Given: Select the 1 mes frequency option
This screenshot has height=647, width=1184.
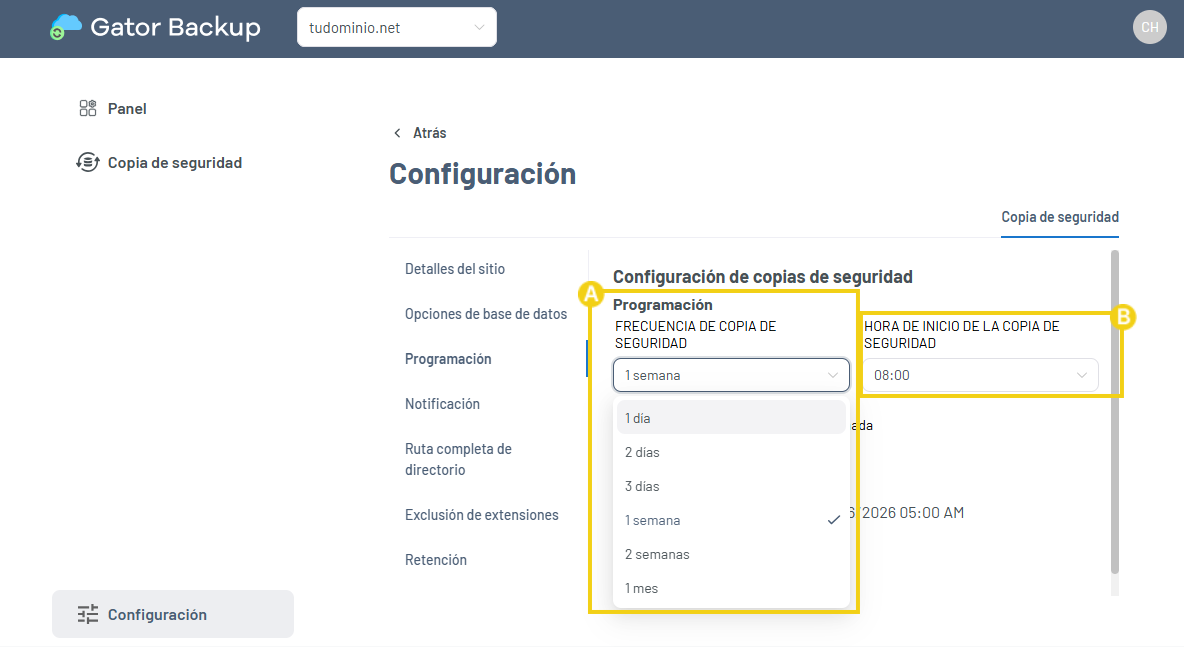Looking at the screenshot, I should (x=731, y=588).
